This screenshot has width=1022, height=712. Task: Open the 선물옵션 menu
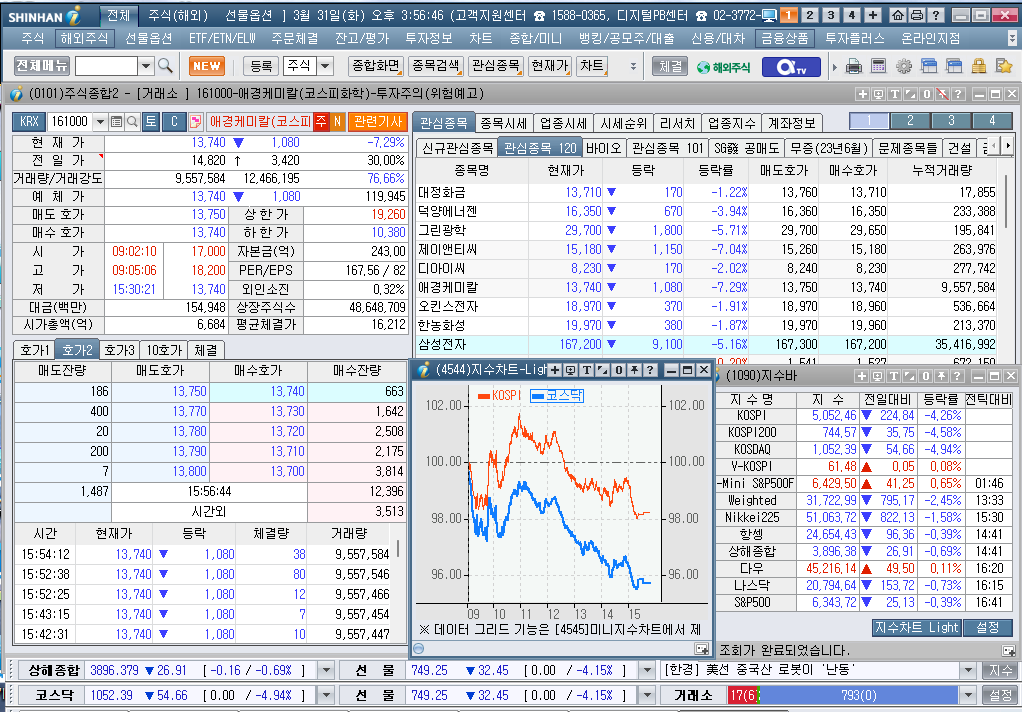[149, 38]
